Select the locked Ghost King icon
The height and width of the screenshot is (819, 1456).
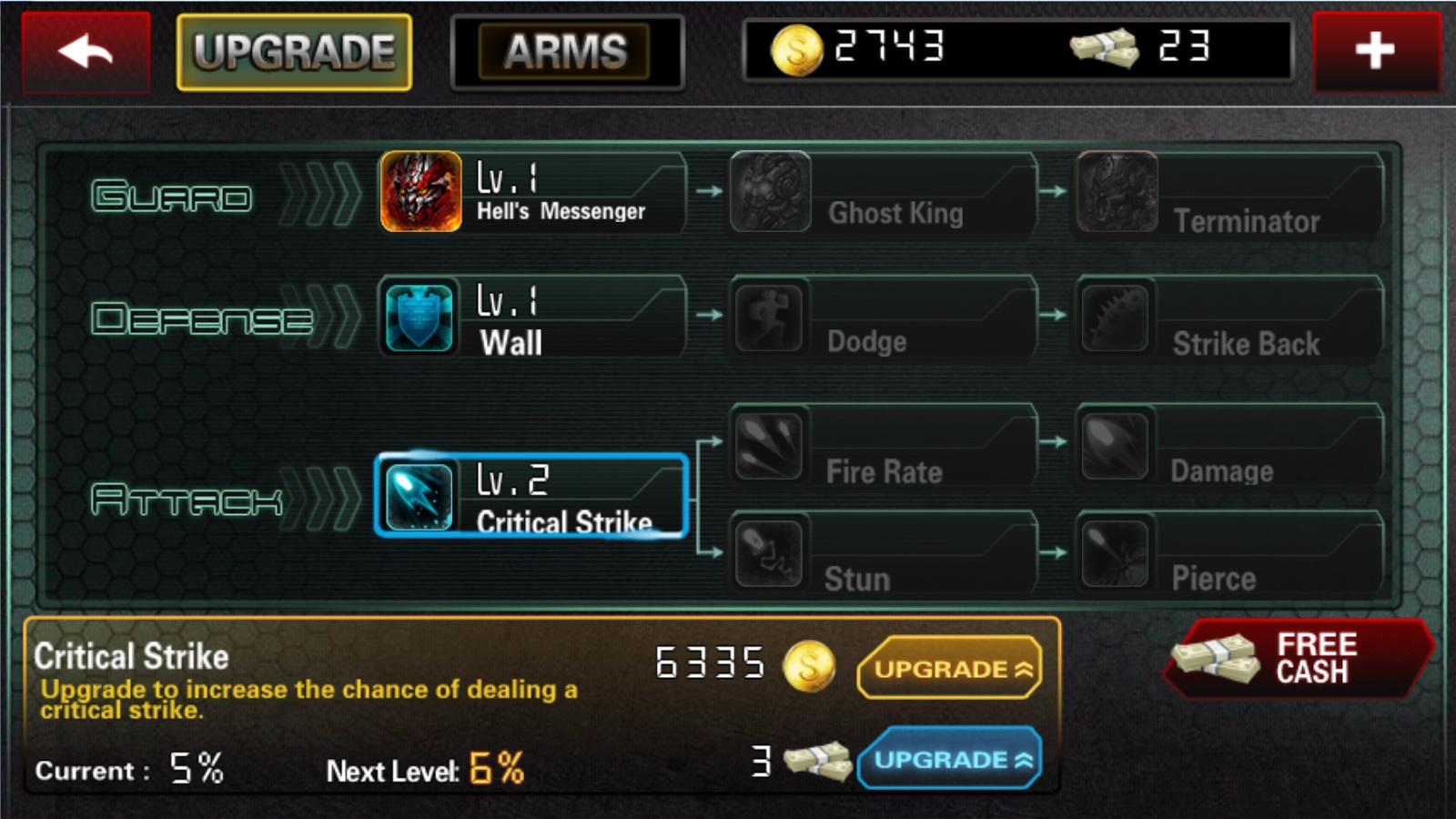click(770, 191)
